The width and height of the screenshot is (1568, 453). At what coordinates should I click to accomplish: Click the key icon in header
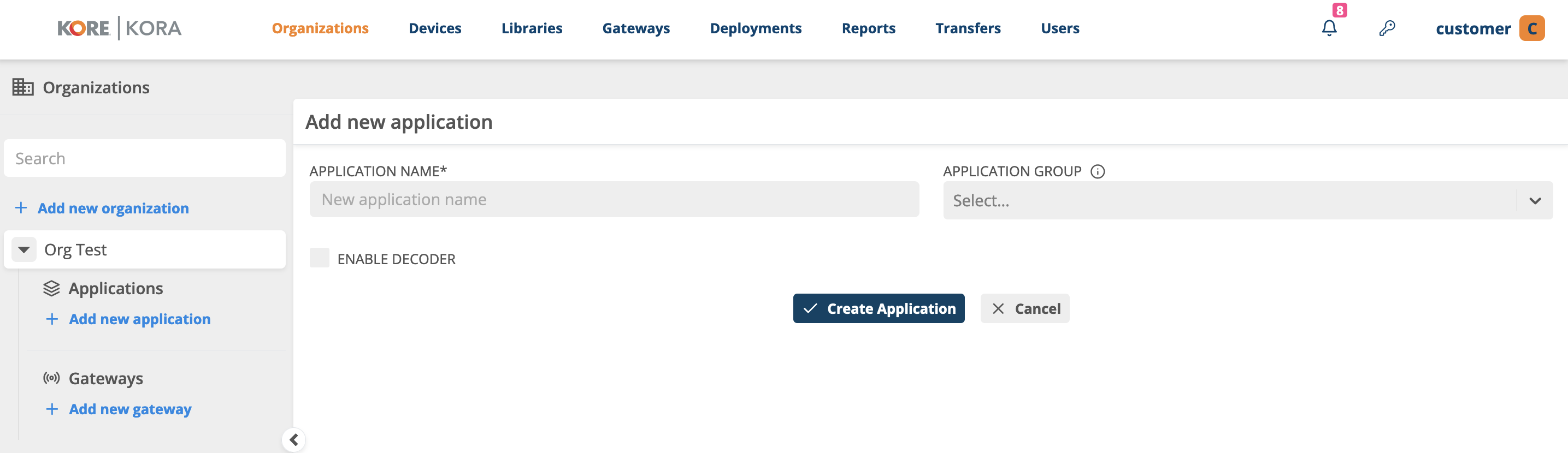click(x=1387, y=28)
